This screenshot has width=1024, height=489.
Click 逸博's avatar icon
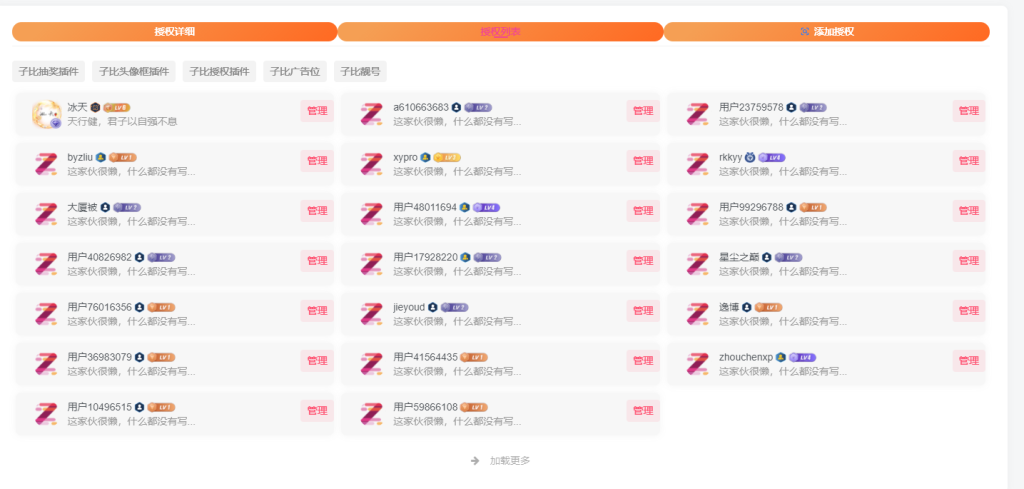pos(697,314)
